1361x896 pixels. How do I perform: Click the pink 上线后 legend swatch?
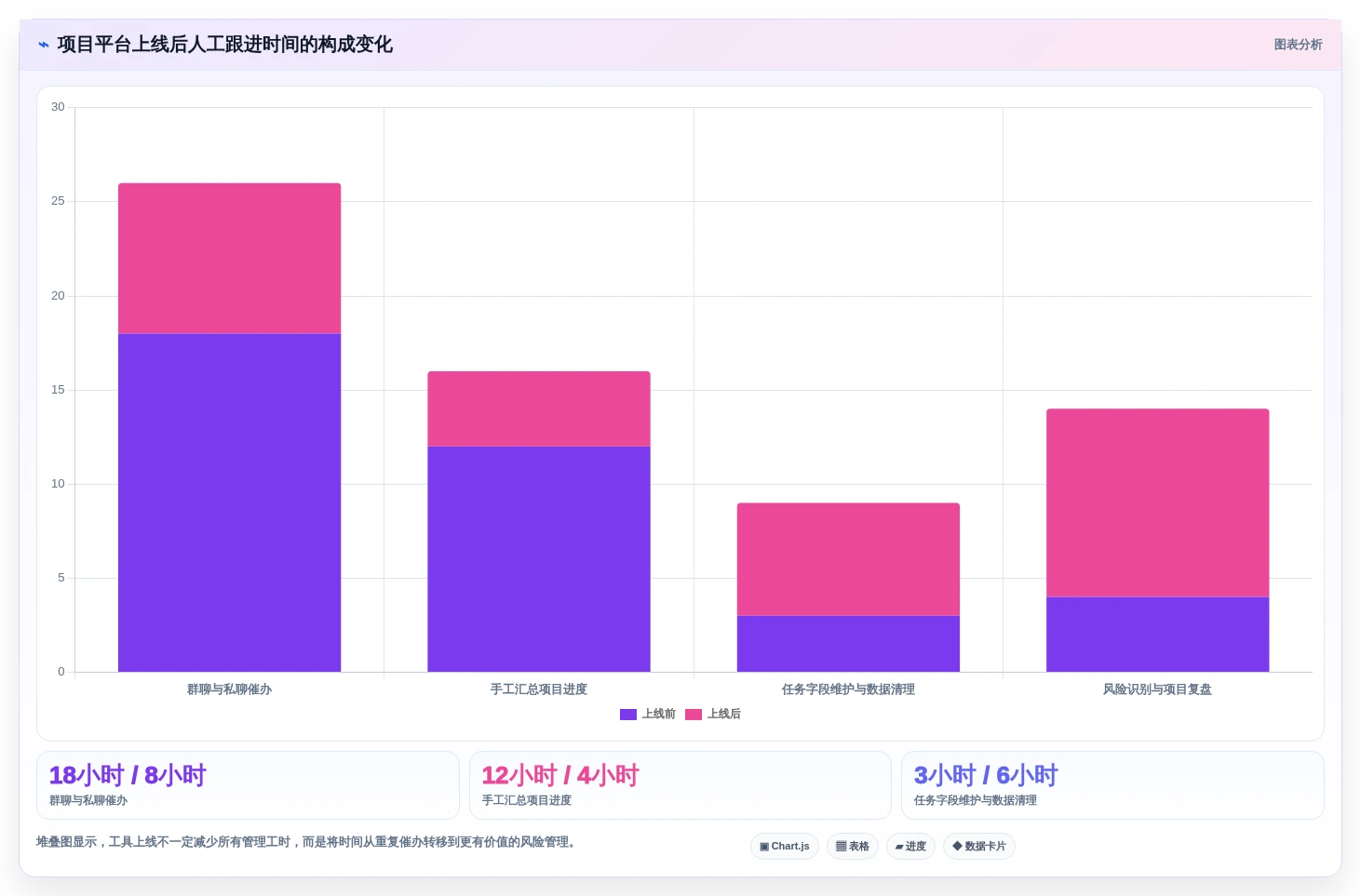[x=694, y=715]
